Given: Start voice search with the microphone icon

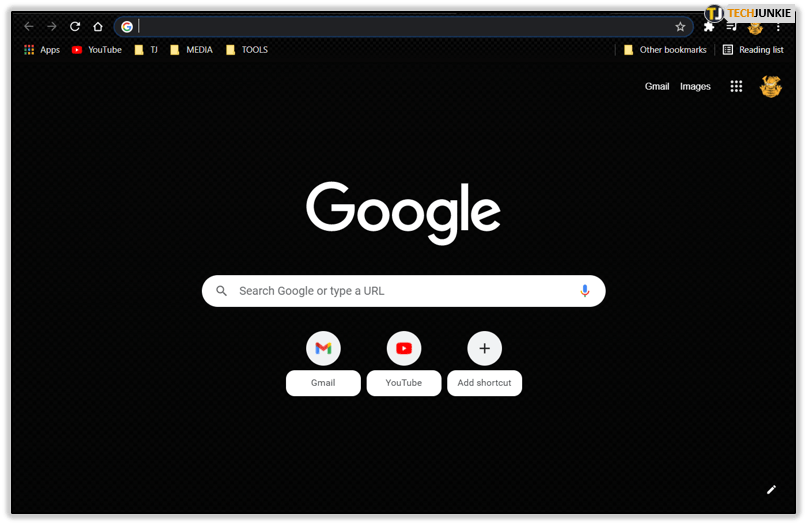Looking at the screenshot, I should click(x=585, y=291).
